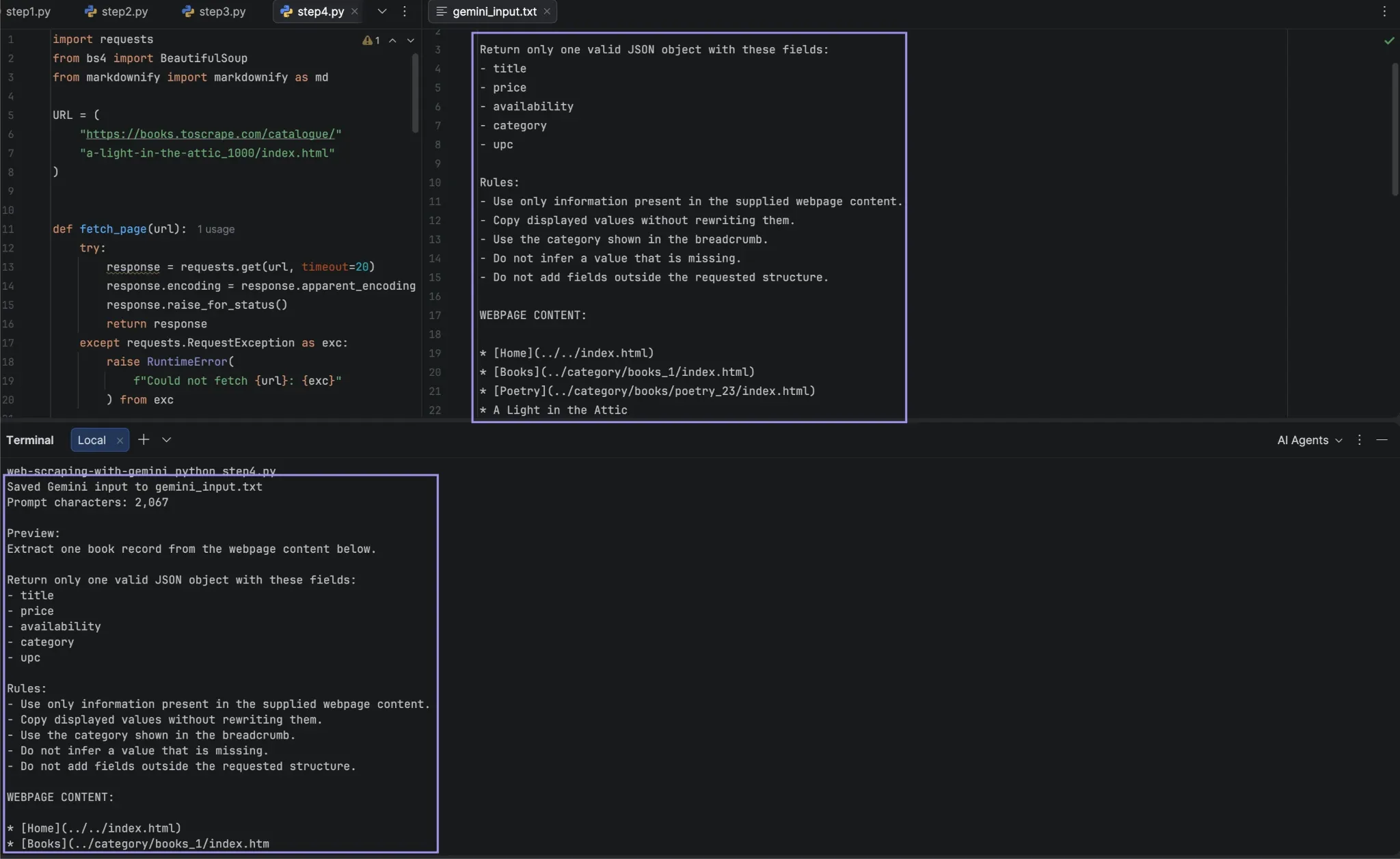
Task: Click the green inspections checkmark in gemini_input.txt
Action: pyautogui.click(x=1388, y=41)
